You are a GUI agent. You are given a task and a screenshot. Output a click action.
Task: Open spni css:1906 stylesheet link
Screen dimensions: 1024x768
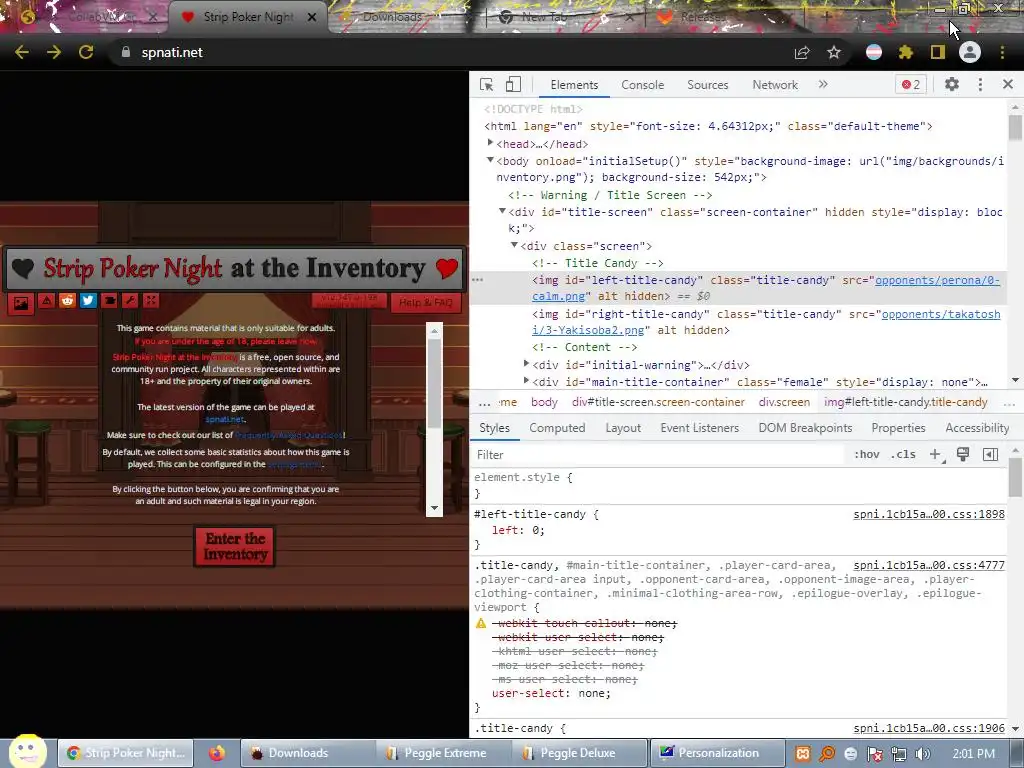[x=929, y=728]
